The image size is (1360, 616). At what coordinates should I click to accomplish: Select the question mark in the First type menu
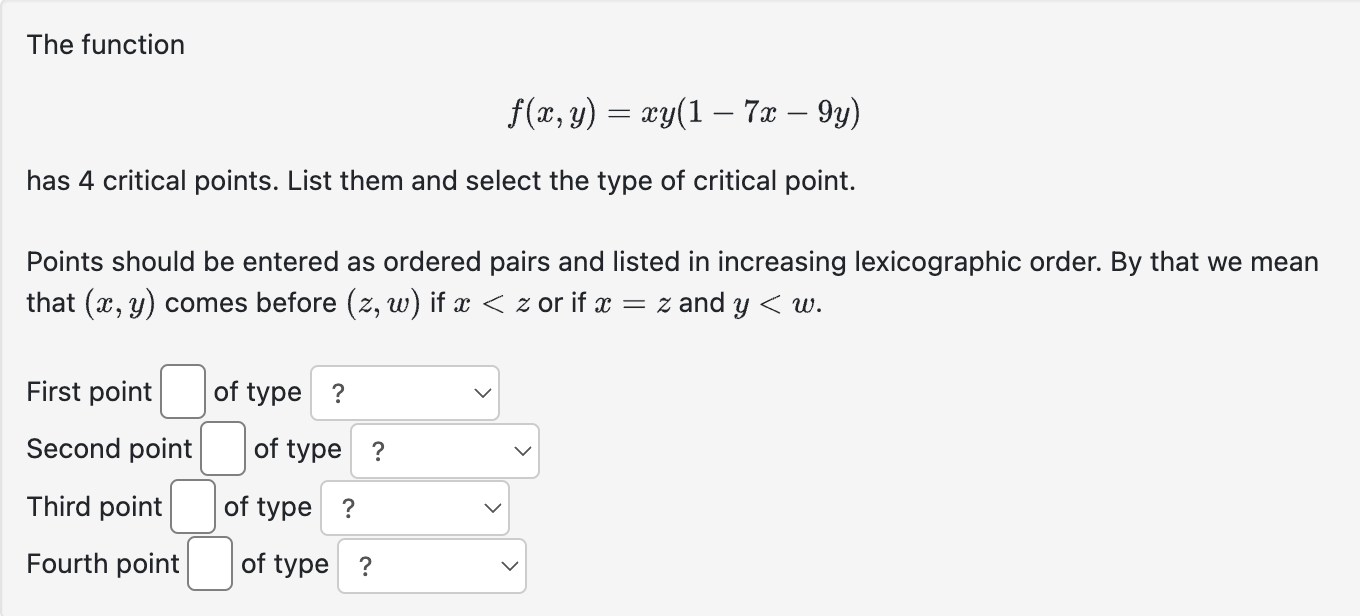tap(337, 392)
